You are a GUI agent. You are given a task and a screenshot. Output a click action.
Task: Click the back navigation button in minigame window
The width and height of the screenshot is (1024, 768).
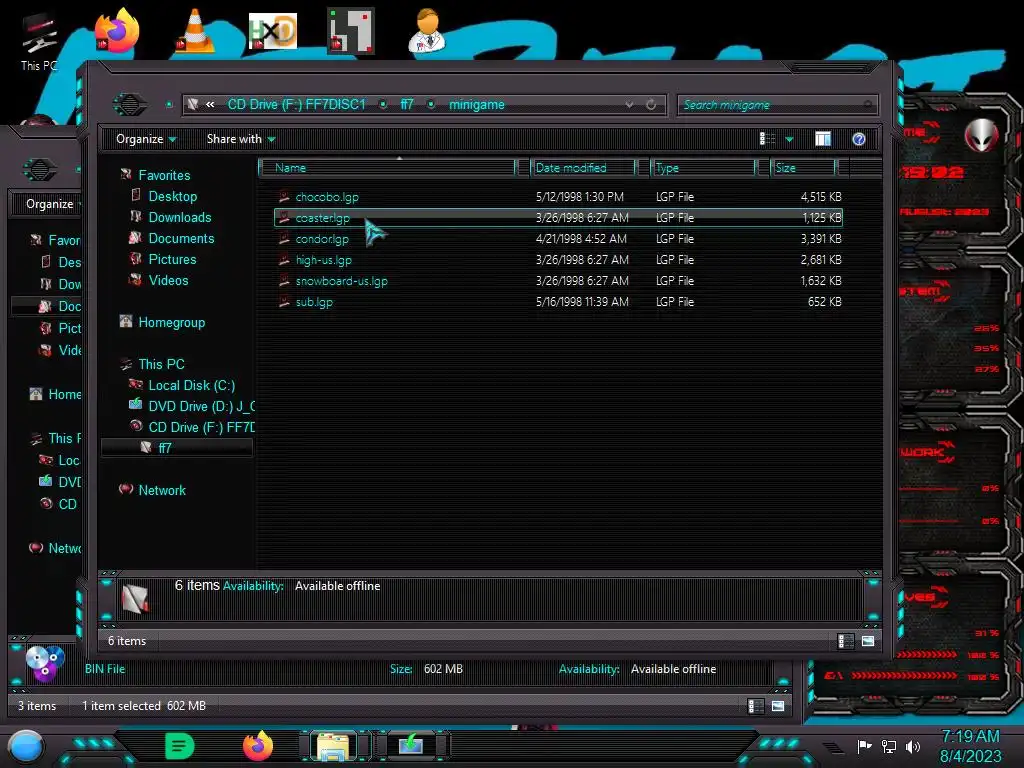[129, 104]
